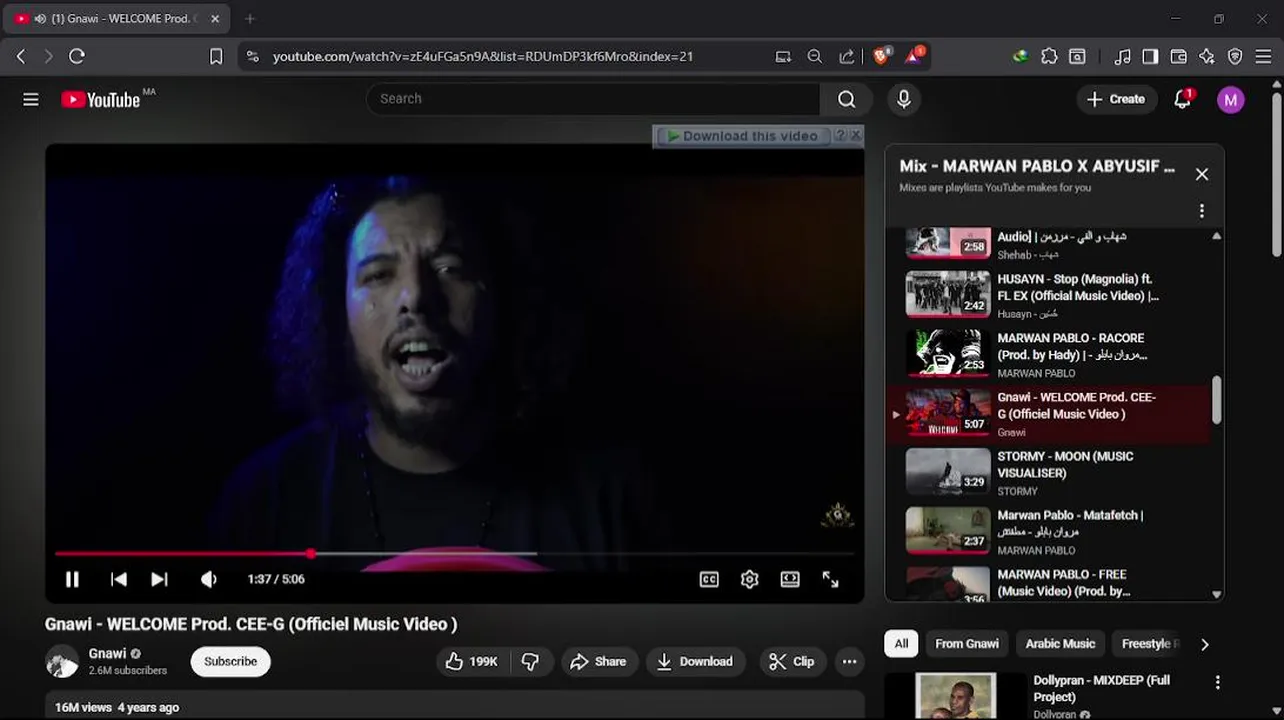
Task: Mute the video volume
Action: coord(208,579)
